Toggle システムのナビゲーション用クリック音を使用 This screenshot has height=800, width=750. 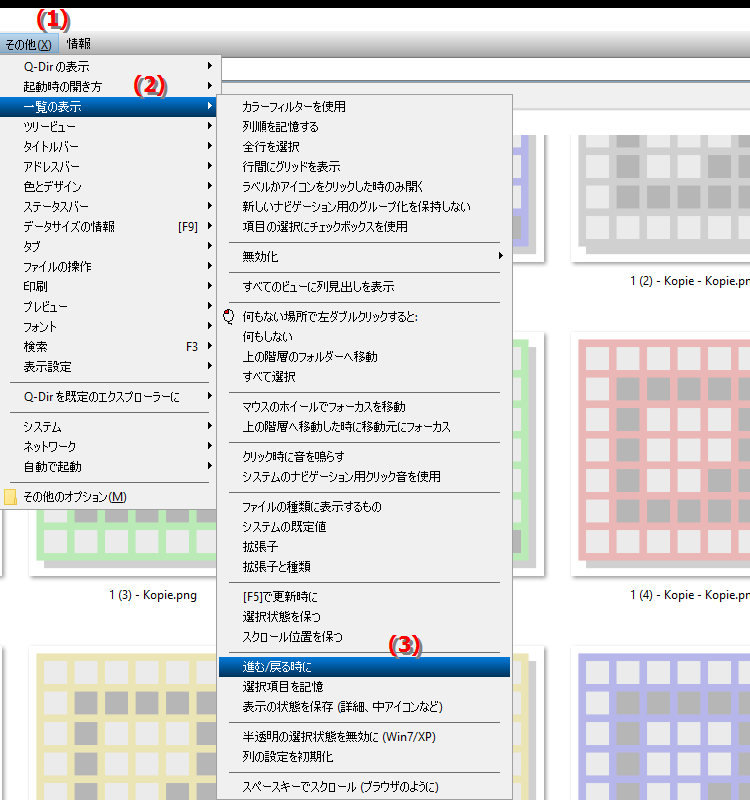coord(364,477)
